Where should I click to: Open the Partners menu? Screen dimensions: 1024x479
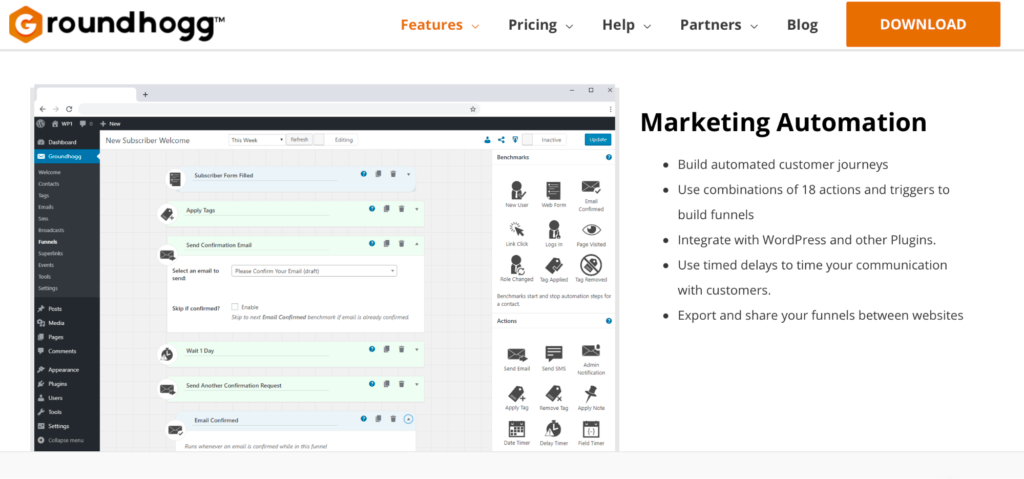[719, 25]
